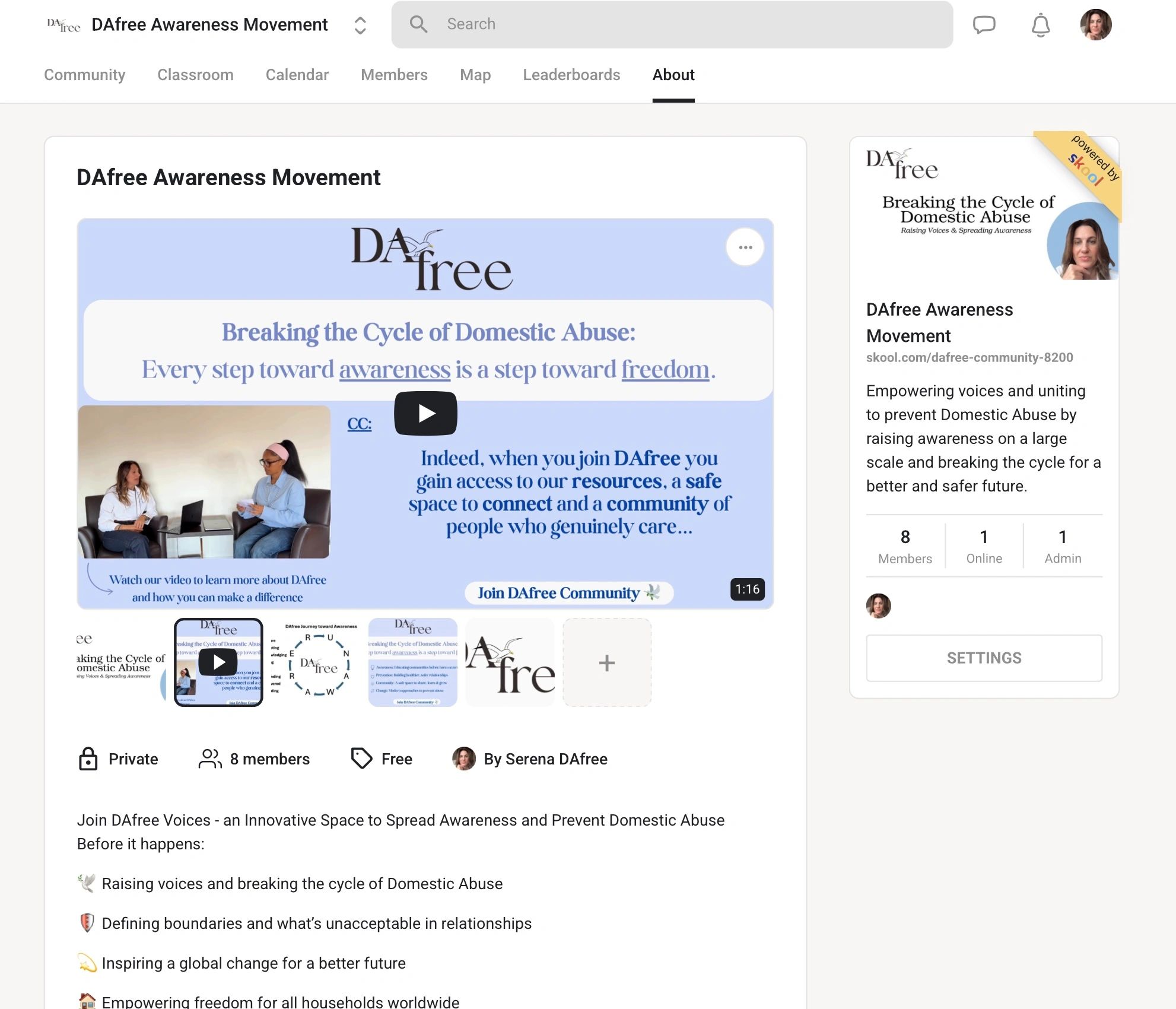The image size is (1176, 1009).
Task: Click the sidebar member avatar
Action: click(878, 605)
